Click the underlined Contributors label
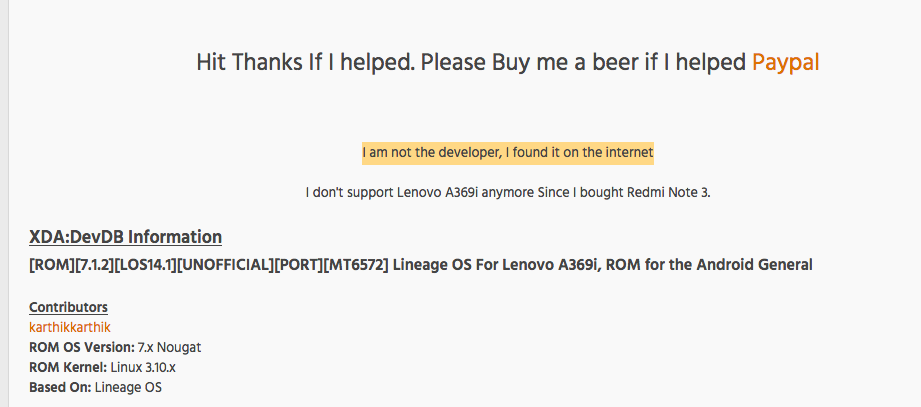The width and height of the screenshot is (921, 407). click(x=68, y=307)
